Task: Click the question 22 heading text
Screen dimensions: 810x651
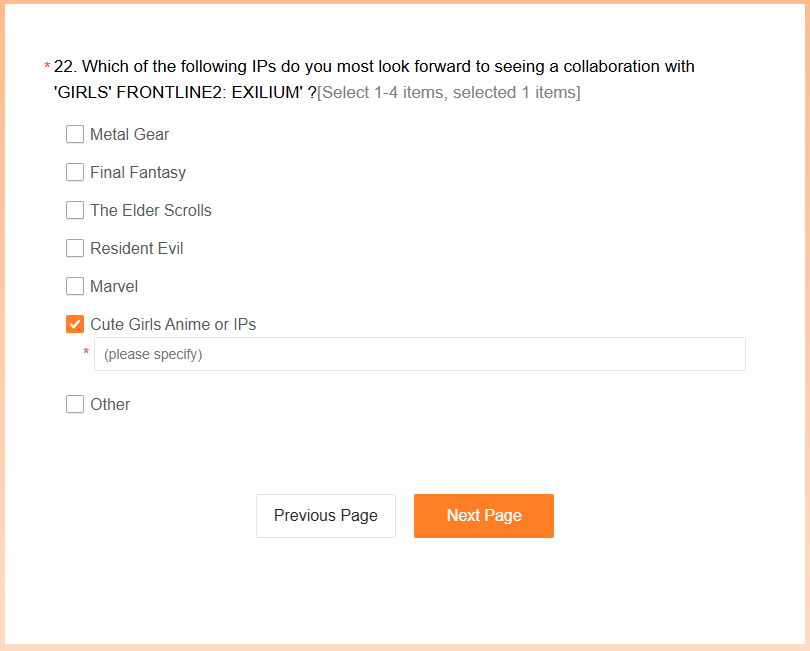Action: [x=374, y=79]
